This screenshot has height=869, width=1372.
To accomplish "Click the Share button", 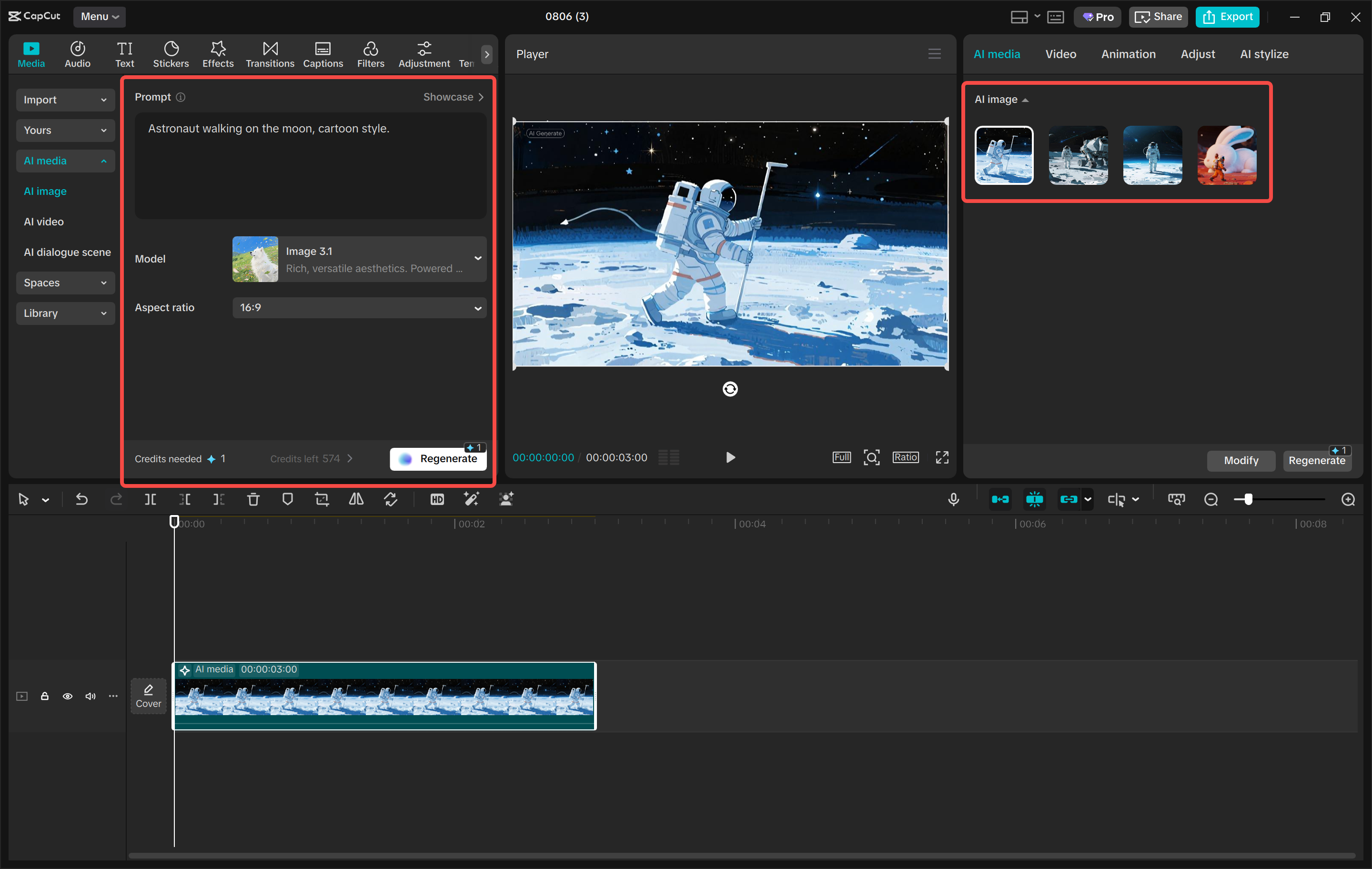I will [1158, 17].
